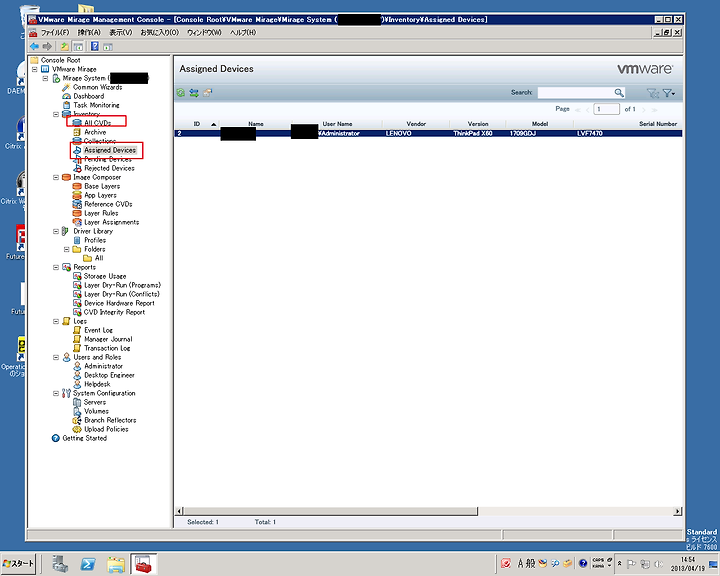The width and height of the screenshot is (720, 576).
Task: Sort by the Model column header
Action: pyautogui.click(x=540, y=124)
